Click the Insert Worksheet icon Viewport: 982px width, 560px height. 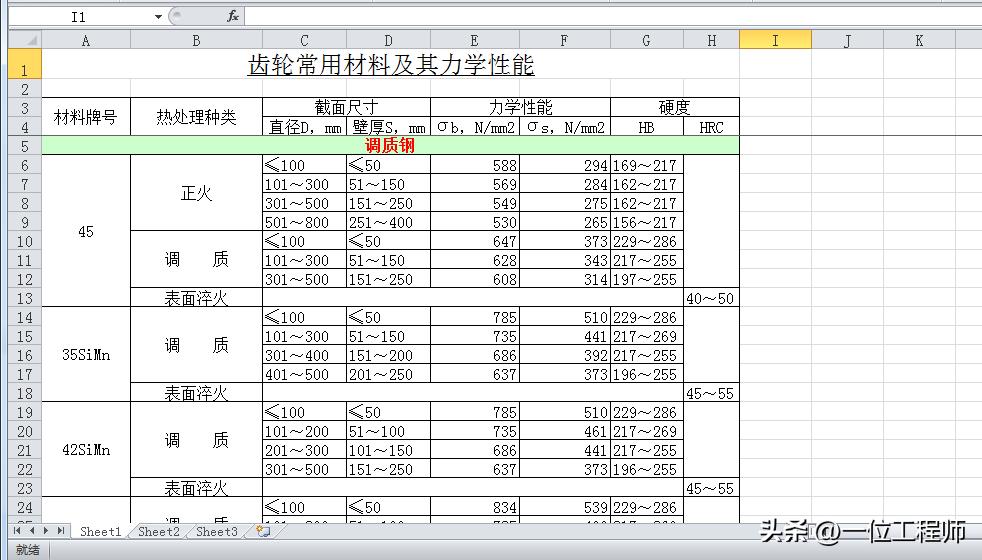(x=264, y=531)
